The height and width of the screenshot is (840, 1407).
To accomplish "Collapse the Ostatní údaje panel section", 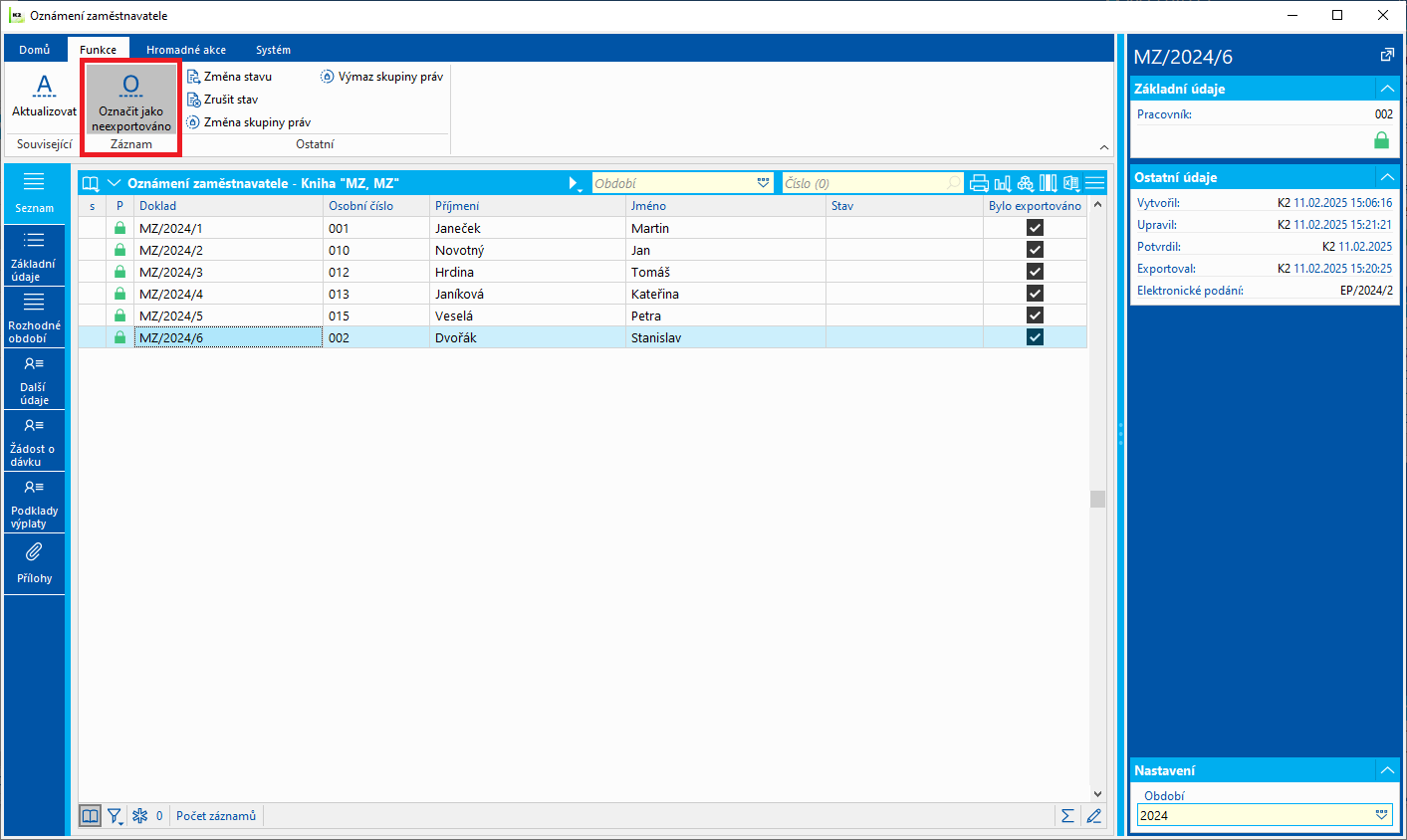I will coord(1387,177).
